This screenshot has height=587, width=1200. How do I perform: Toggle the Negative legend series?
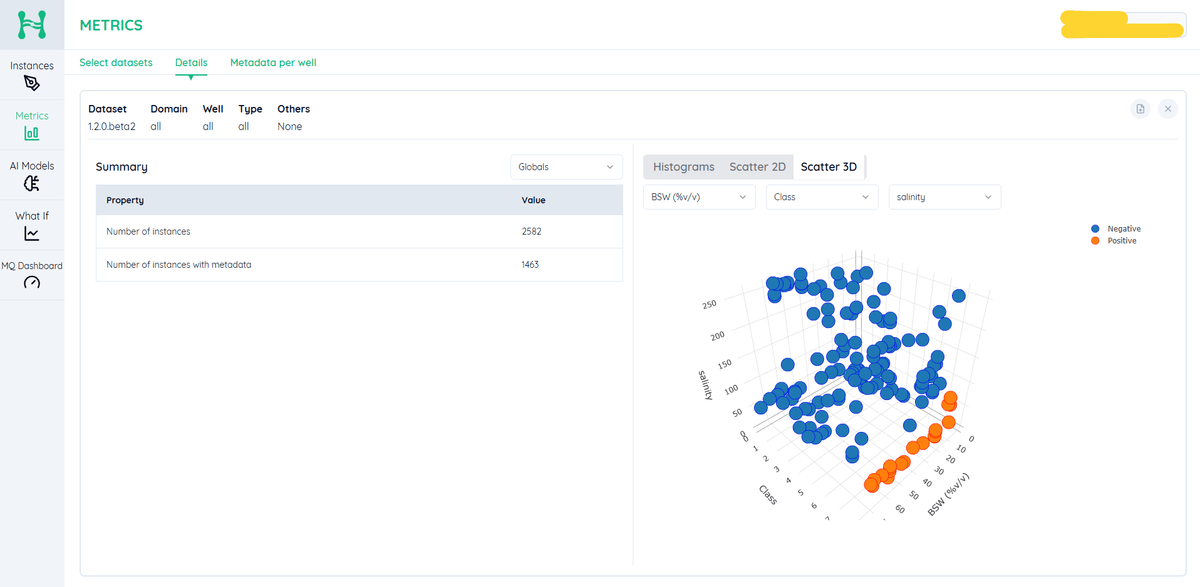click(x=1116, y=229)
